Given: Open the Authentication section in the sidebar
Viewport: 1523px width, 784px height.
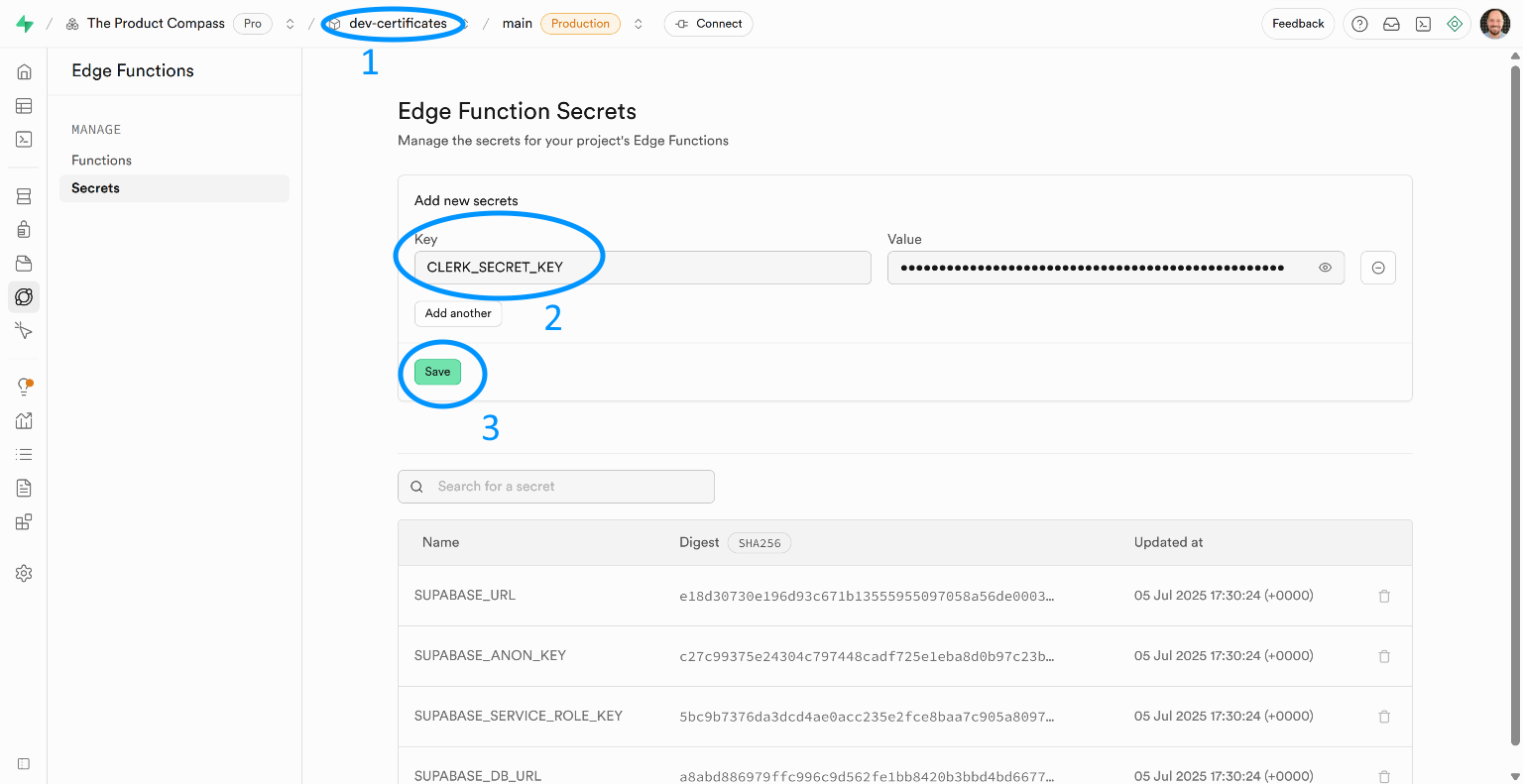Looking at the screenshot, I should point(24,229).
